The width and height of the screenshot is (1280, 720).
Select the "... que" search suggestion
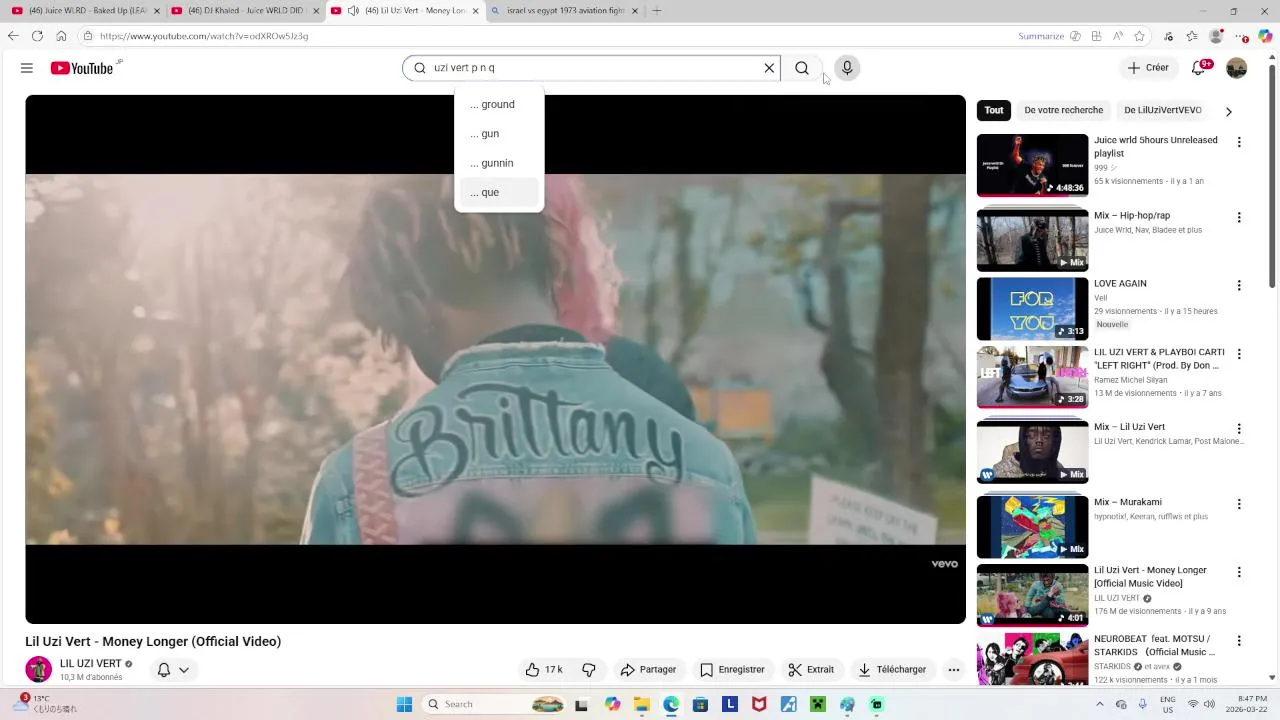[499, 192]
